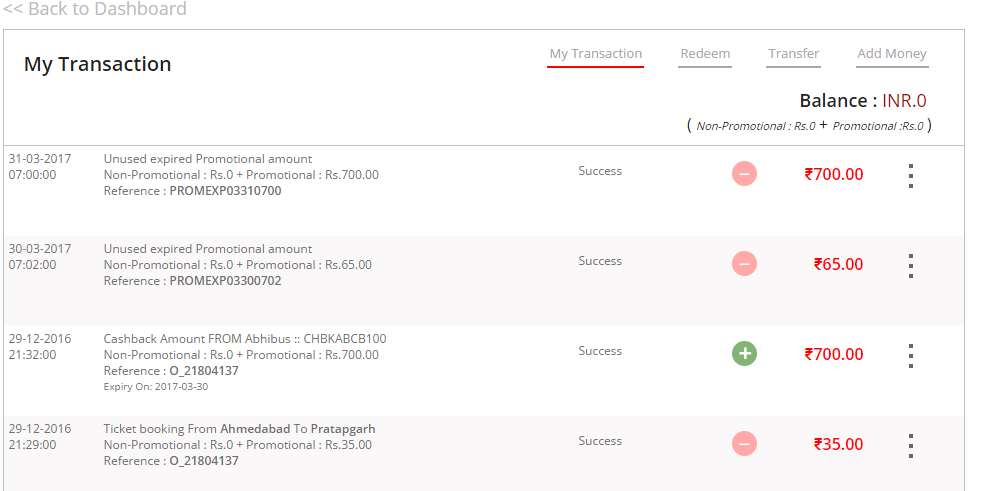This screenshot has width=993, height=491.
Task: Click the Ahmedabad To Pratapgarh booking description
Action: 240,429
